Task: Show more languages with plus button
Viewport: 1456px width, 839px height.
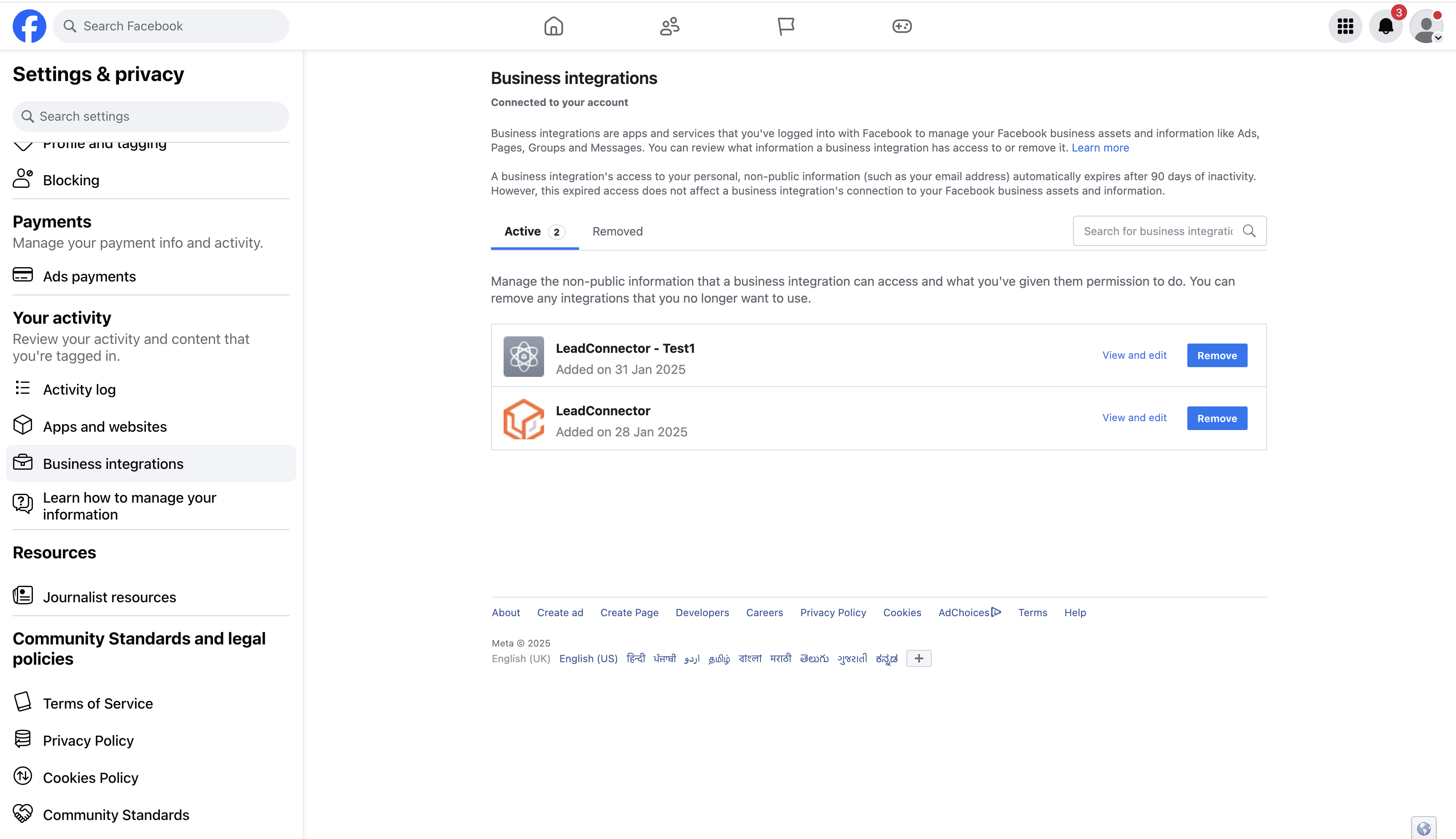Action: click(918, 658)
